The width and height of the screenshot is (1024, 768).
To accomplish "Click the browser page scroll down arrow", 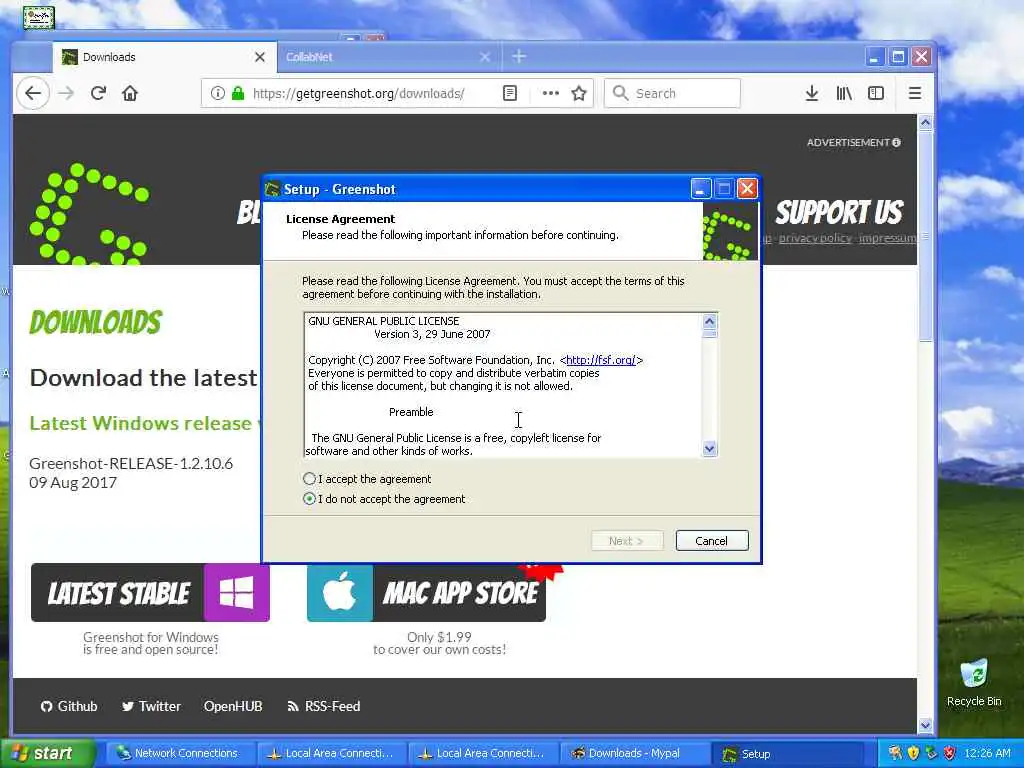I will (925, 725).
